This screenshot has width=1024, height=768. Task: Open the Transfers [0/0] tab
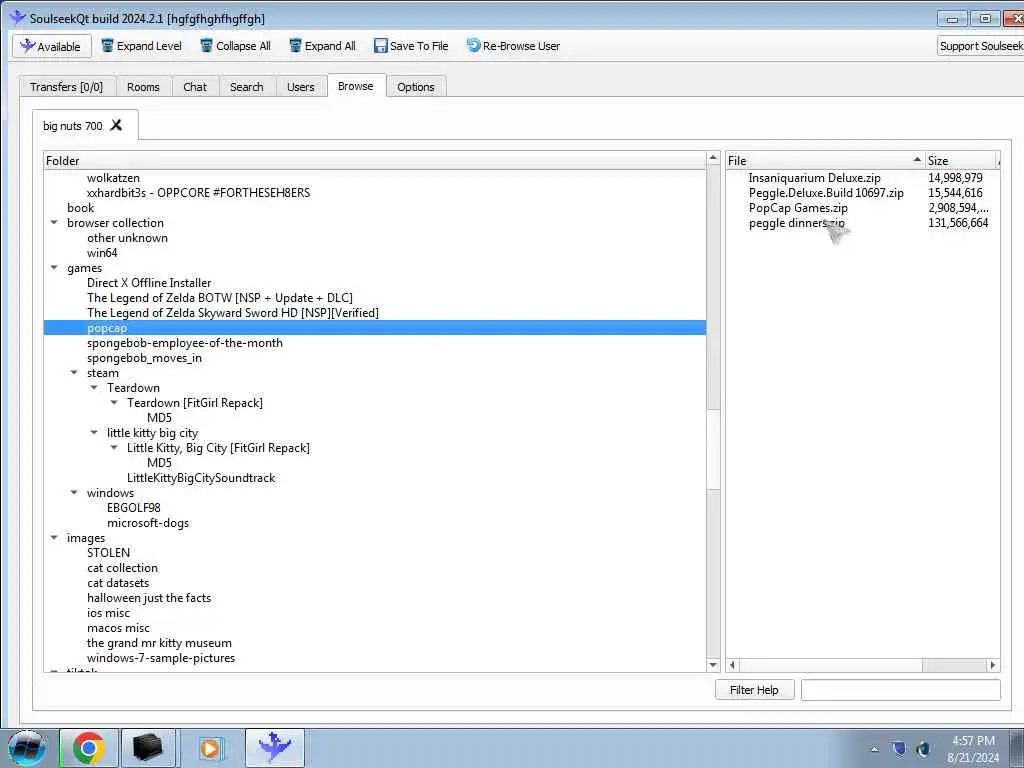coord(67,87)
